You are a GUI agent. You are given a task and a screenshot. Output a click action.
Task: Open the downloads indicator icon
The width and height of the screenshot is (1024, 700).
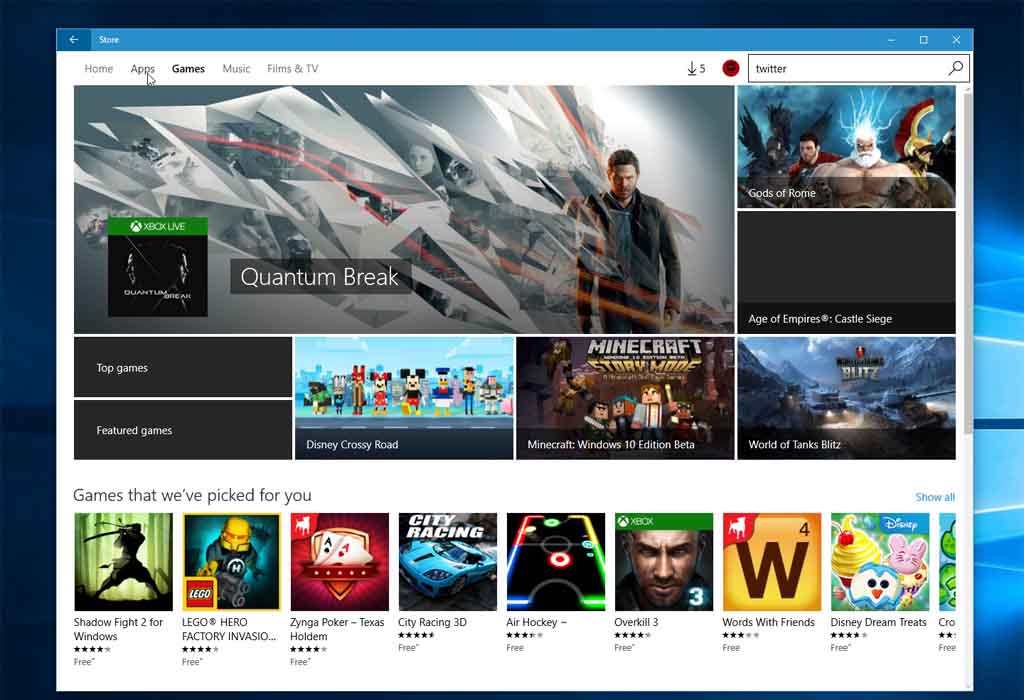(x=696, y=69)
